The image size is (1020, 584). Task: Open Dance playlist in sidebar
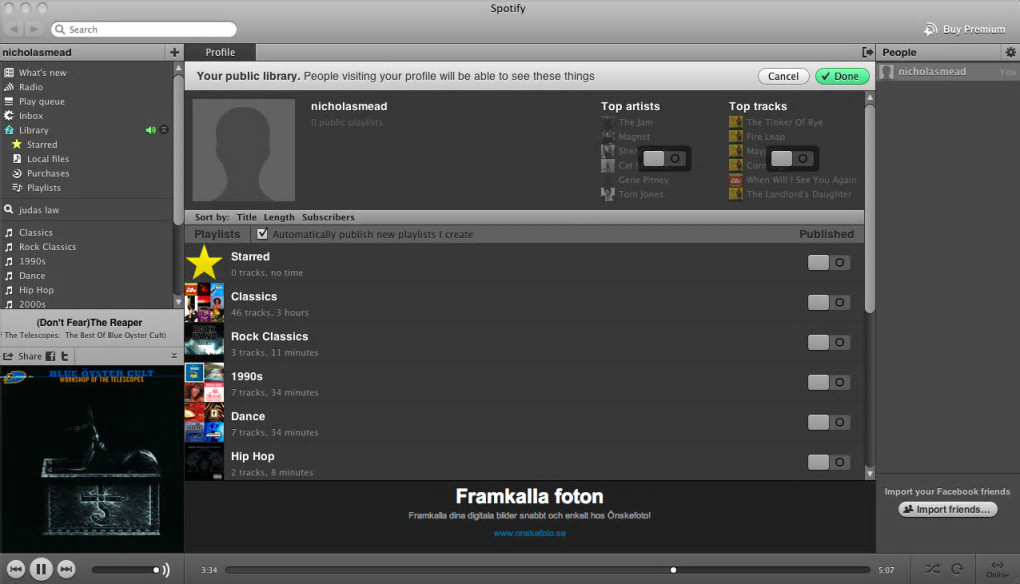click(32, 275)
